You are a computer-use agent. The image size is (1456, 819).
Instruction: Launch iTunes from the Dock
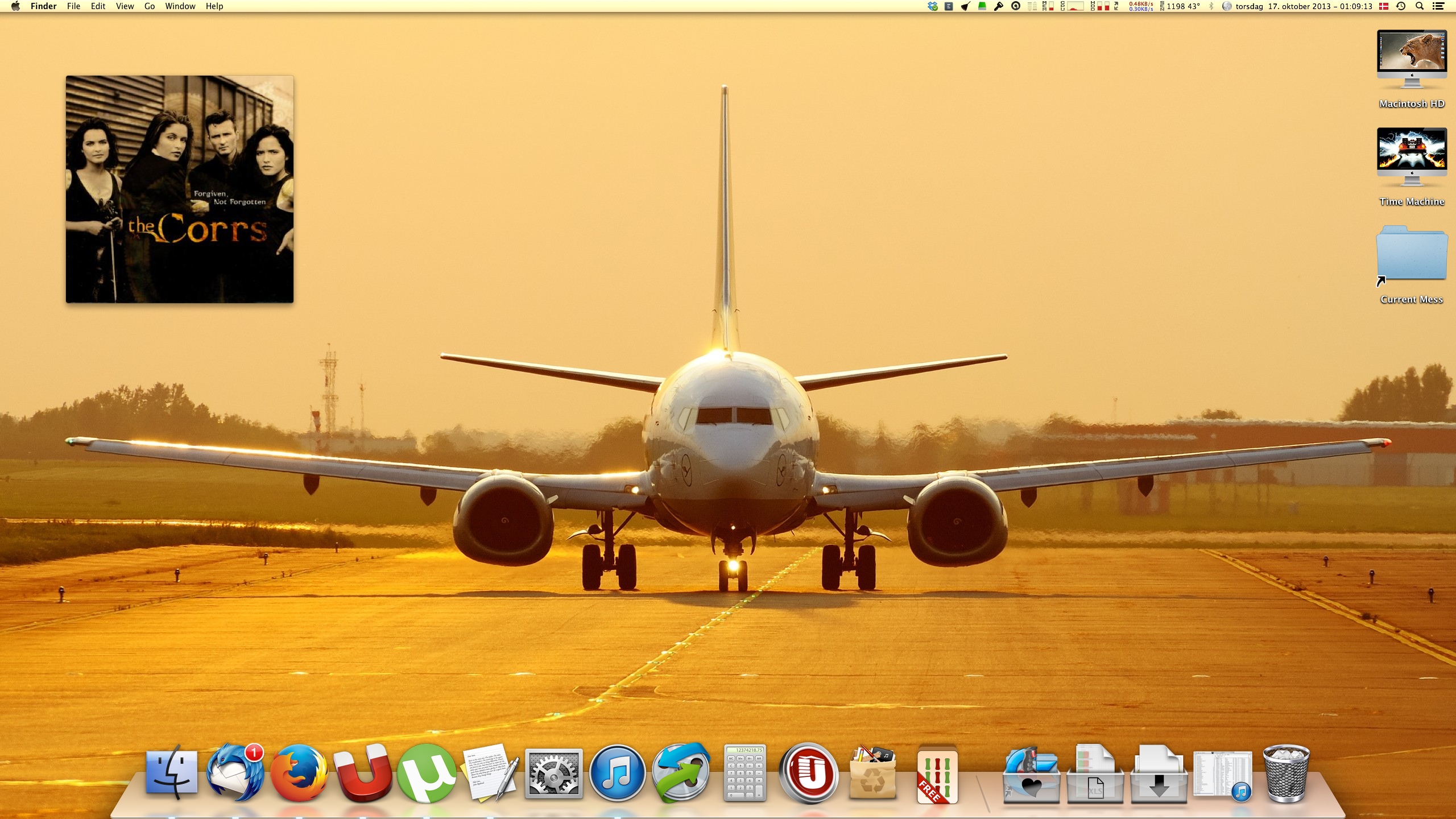[617, 773]
